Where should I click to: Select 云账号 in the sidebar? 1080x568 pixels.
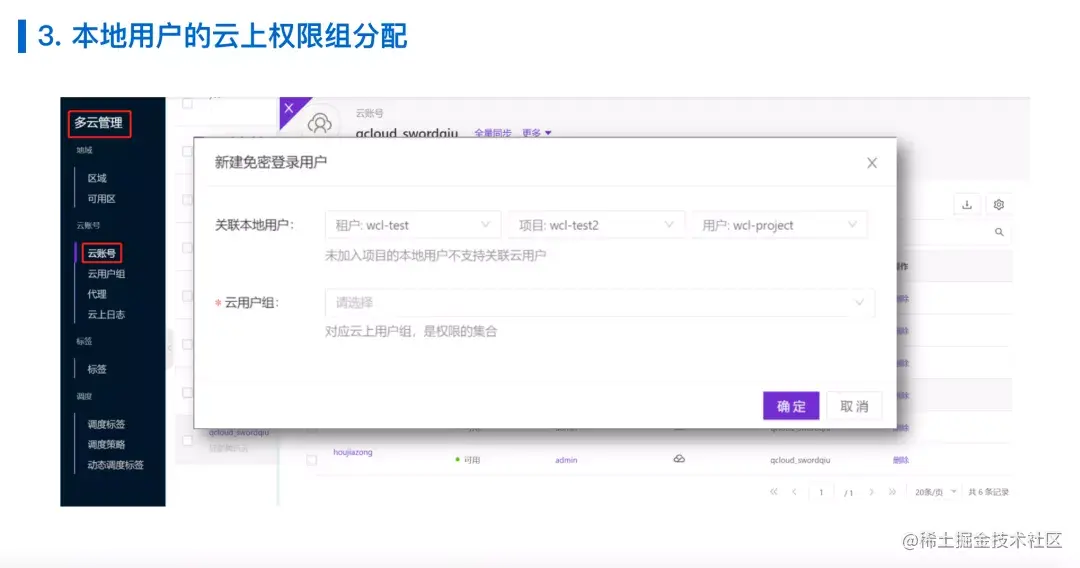pos(101,253)
